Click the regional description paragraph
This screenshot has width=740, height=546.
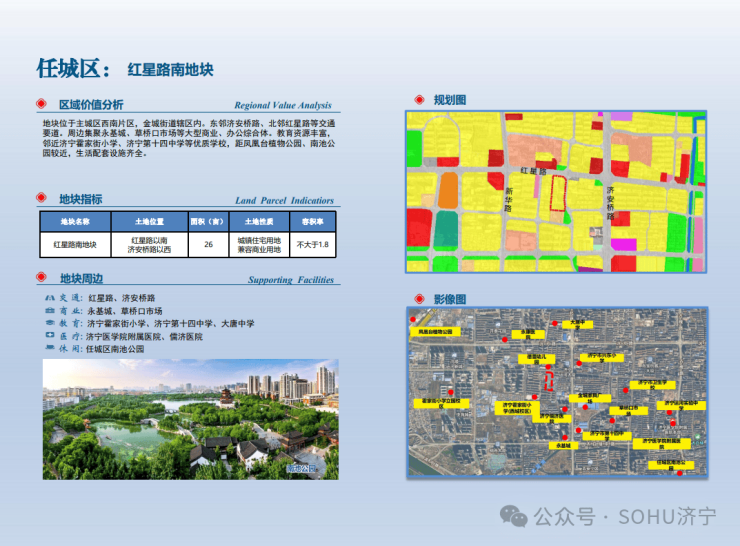pyautogui.click(x=189, y=138)
